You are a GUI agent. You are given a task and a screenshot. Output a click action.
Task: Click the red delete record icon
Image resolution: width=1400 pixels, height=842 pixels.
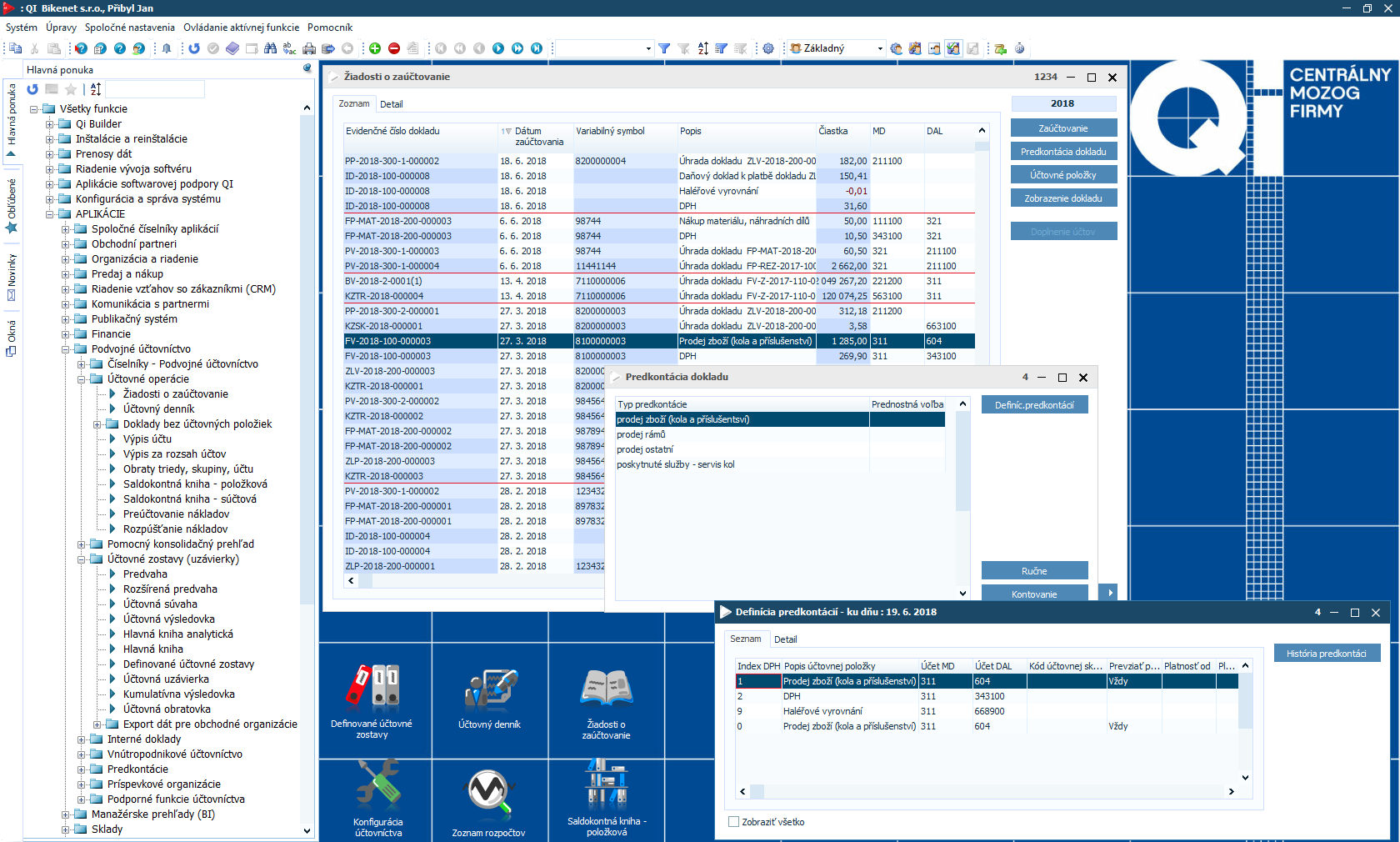394,48
